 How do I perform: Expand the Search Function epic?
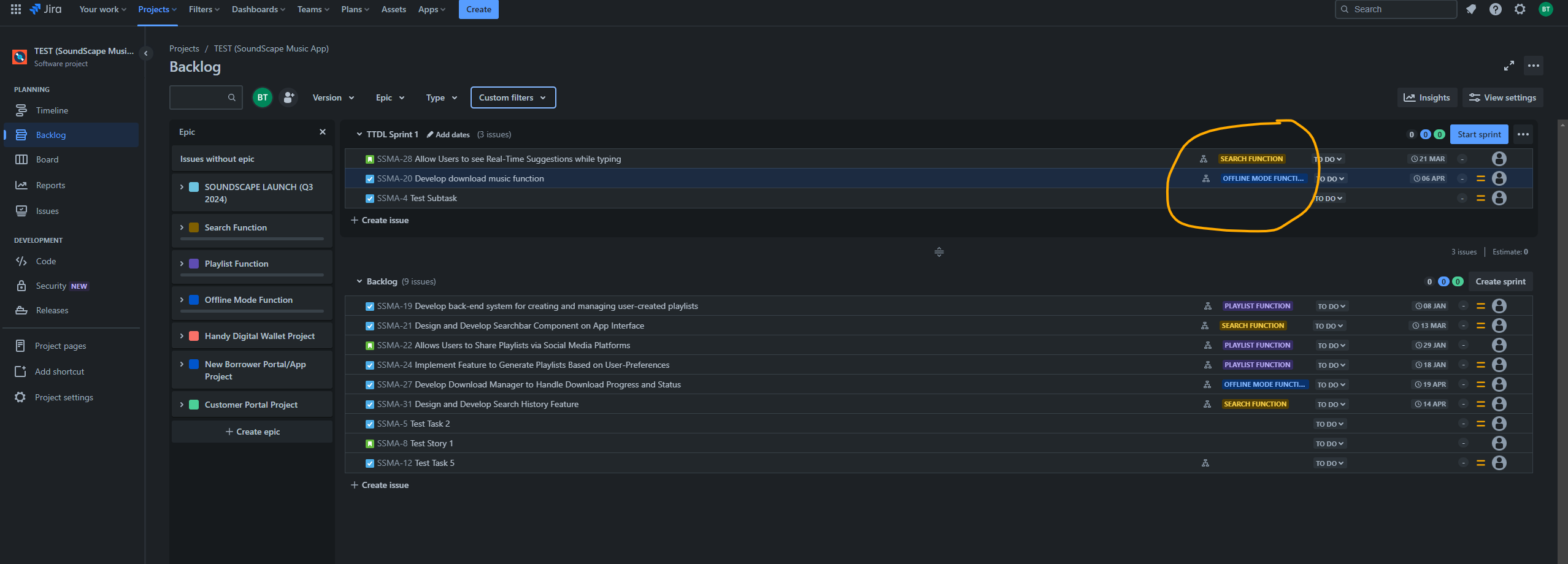(x=182, y=227)
